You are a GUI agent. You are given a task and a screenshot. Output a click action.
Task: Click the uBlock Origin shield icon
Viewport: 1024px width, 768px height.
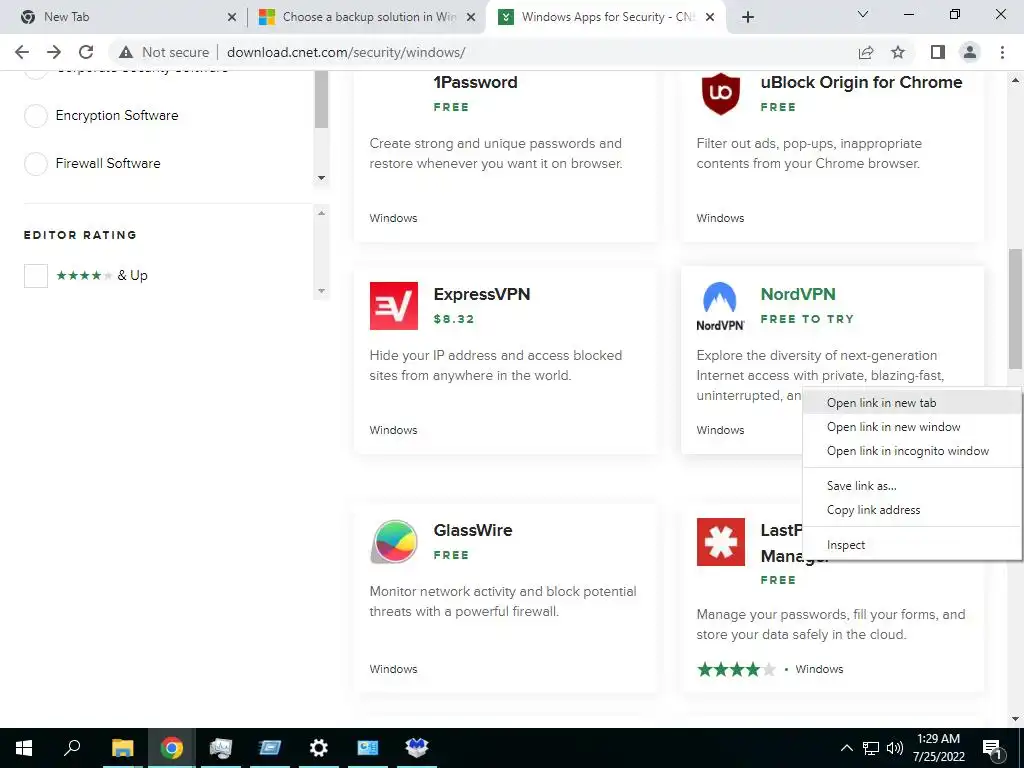click(720, 94)
